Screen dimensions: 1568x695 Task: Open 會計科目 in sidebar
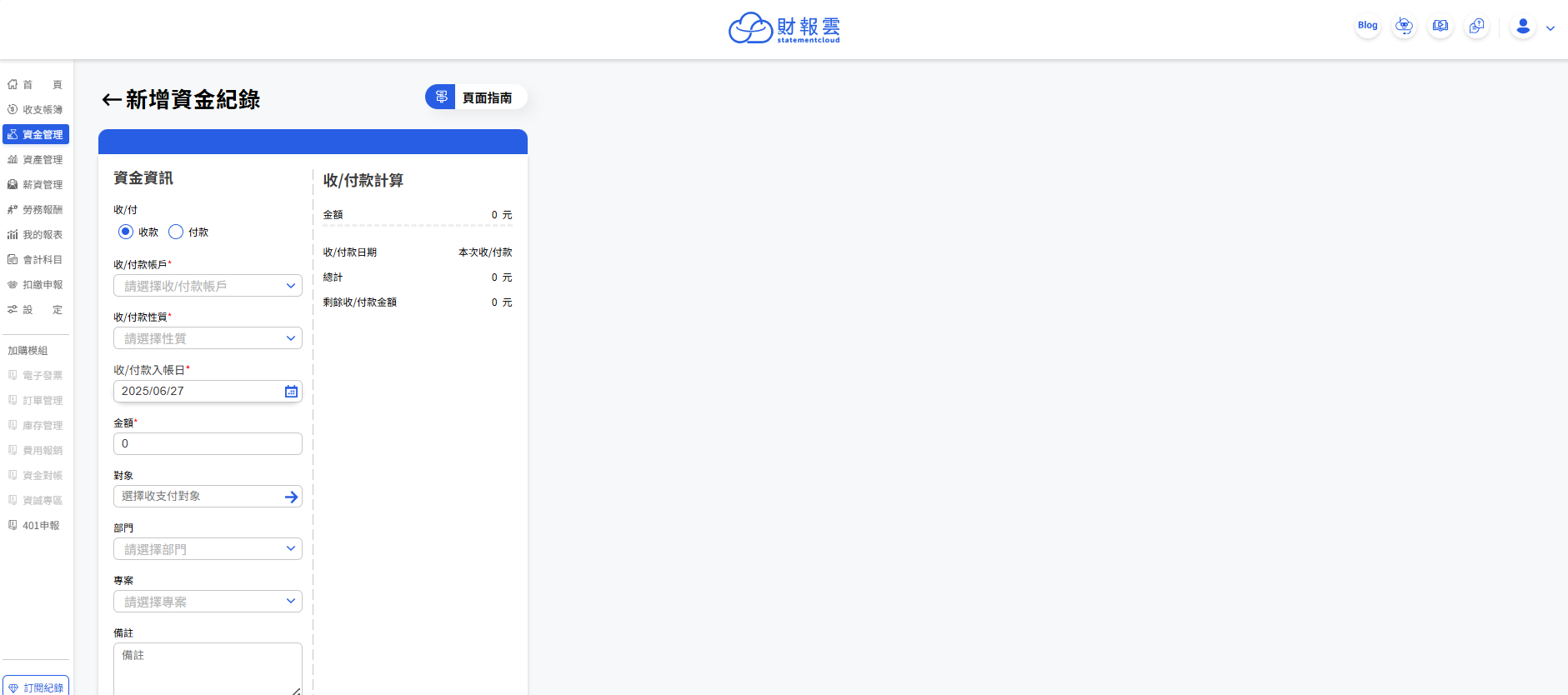(x=35, y=260)
